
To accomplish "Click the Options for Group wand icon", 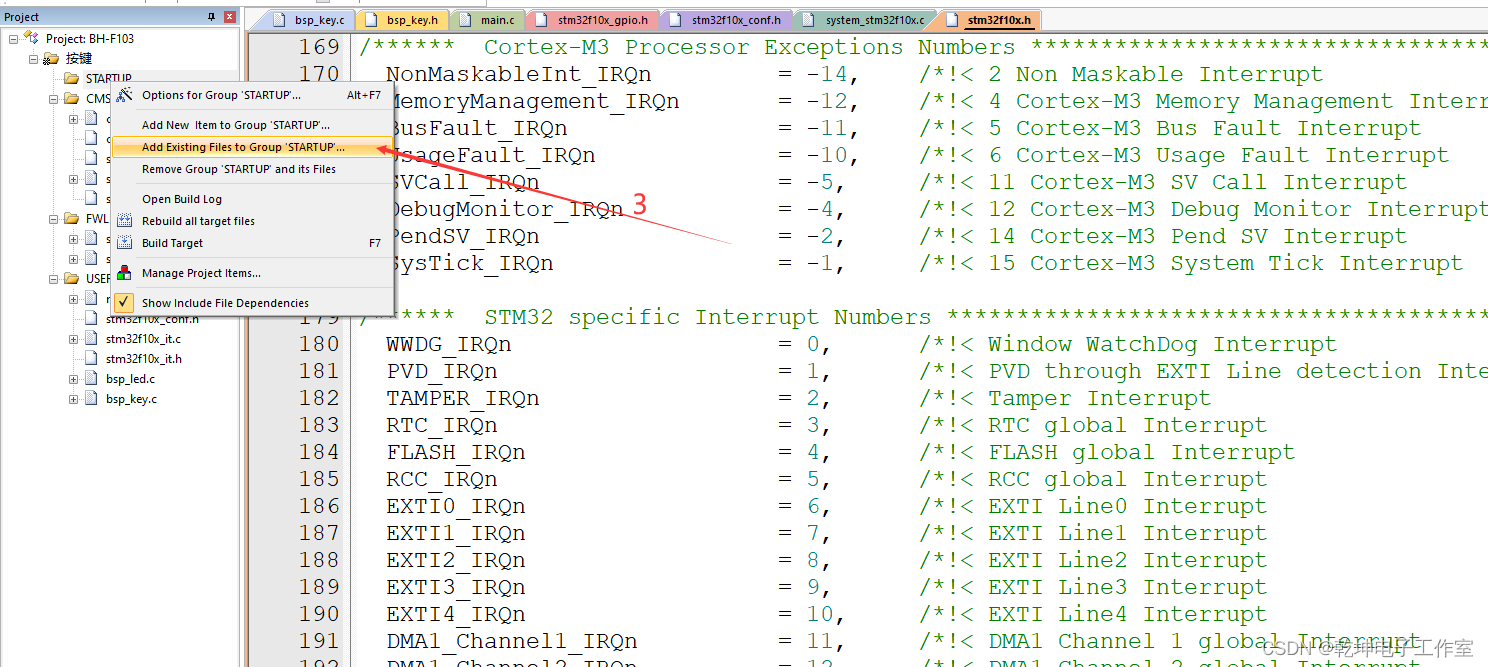I will tap(124, 95).
